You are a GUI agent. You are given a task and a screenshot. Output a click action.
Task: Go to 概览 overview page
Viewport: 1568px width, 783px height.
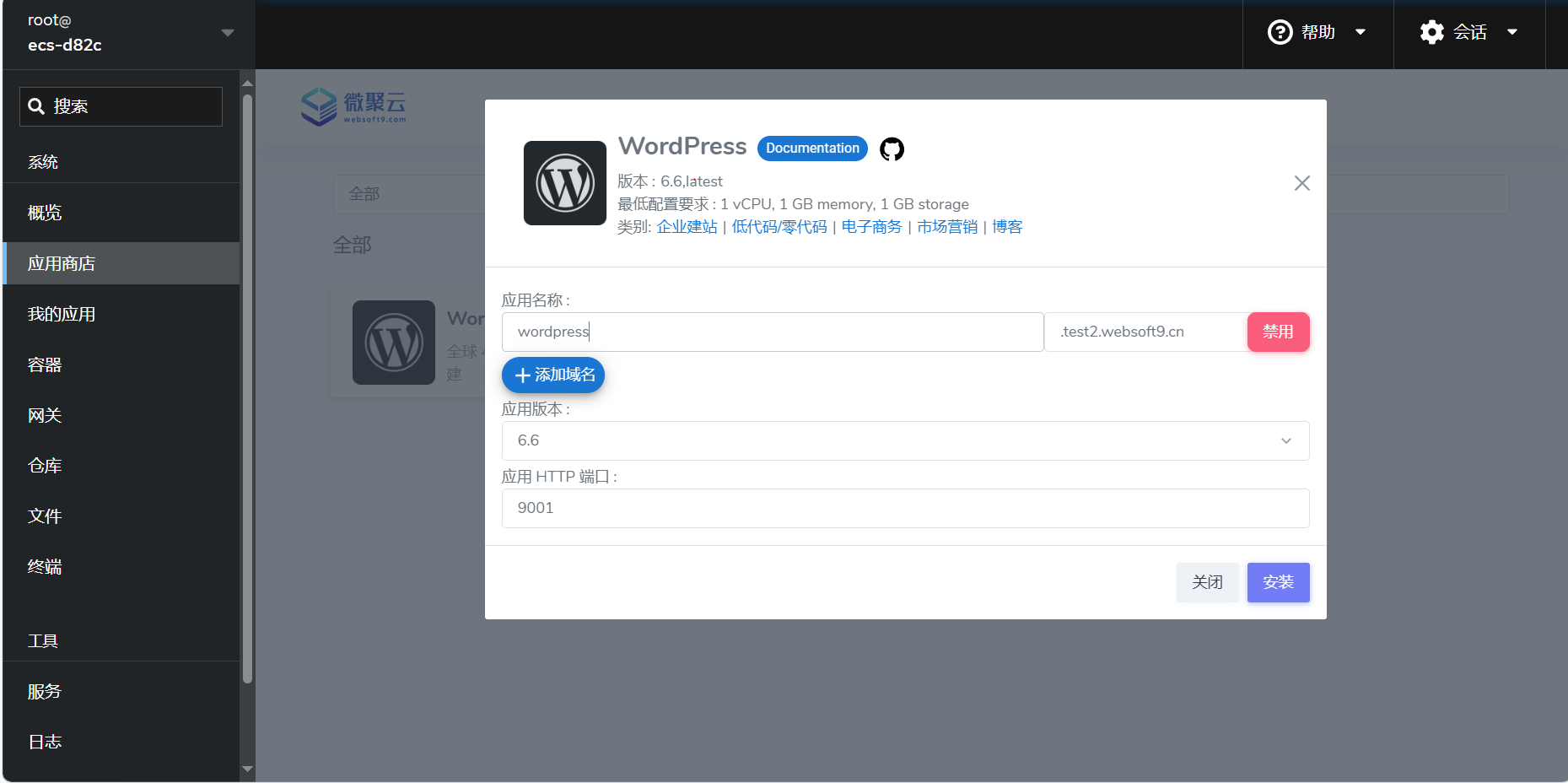121,213
